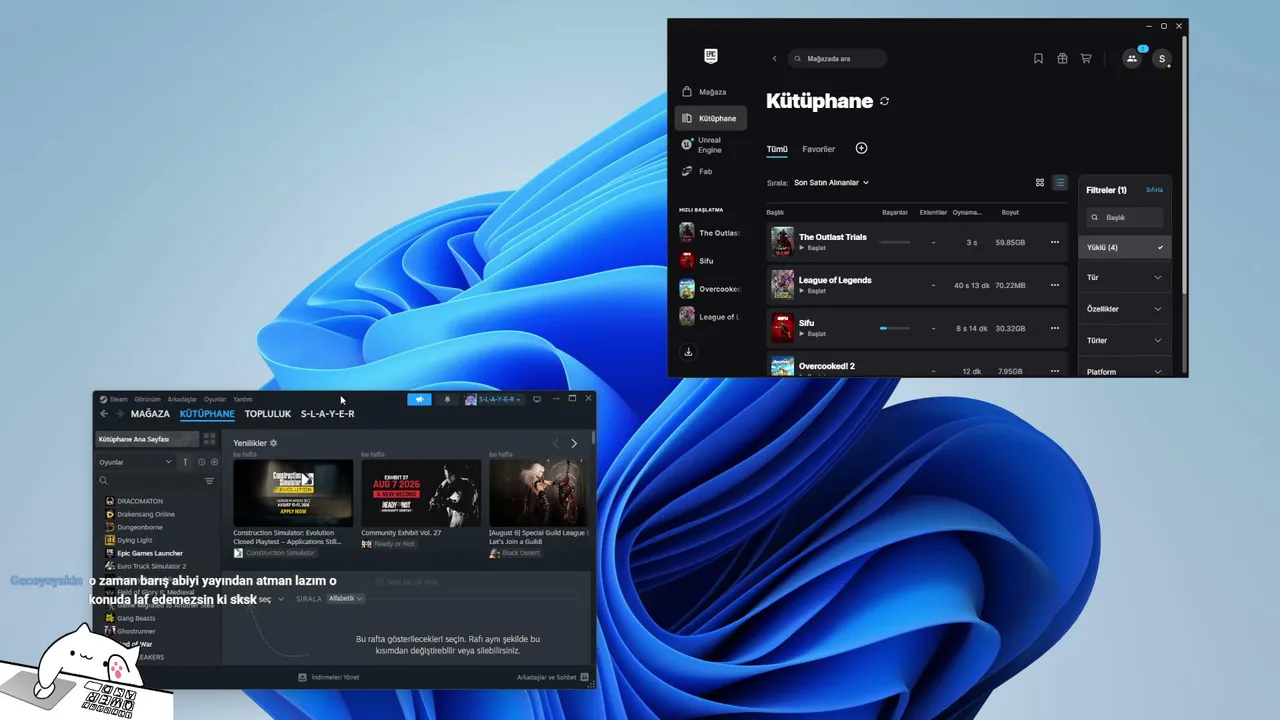Screen dimensions: 1280x720
Task: Open Steam library advanced filter icon
Action: click(x=209, y=481)
